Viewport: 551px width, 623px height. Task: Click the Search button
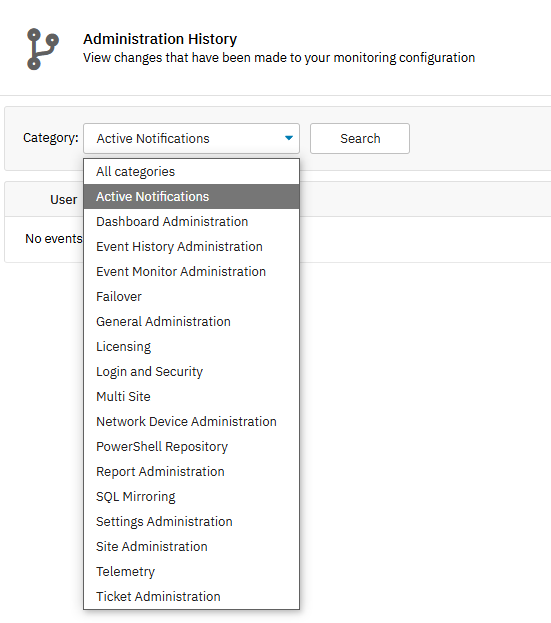[x=360, y=138]
